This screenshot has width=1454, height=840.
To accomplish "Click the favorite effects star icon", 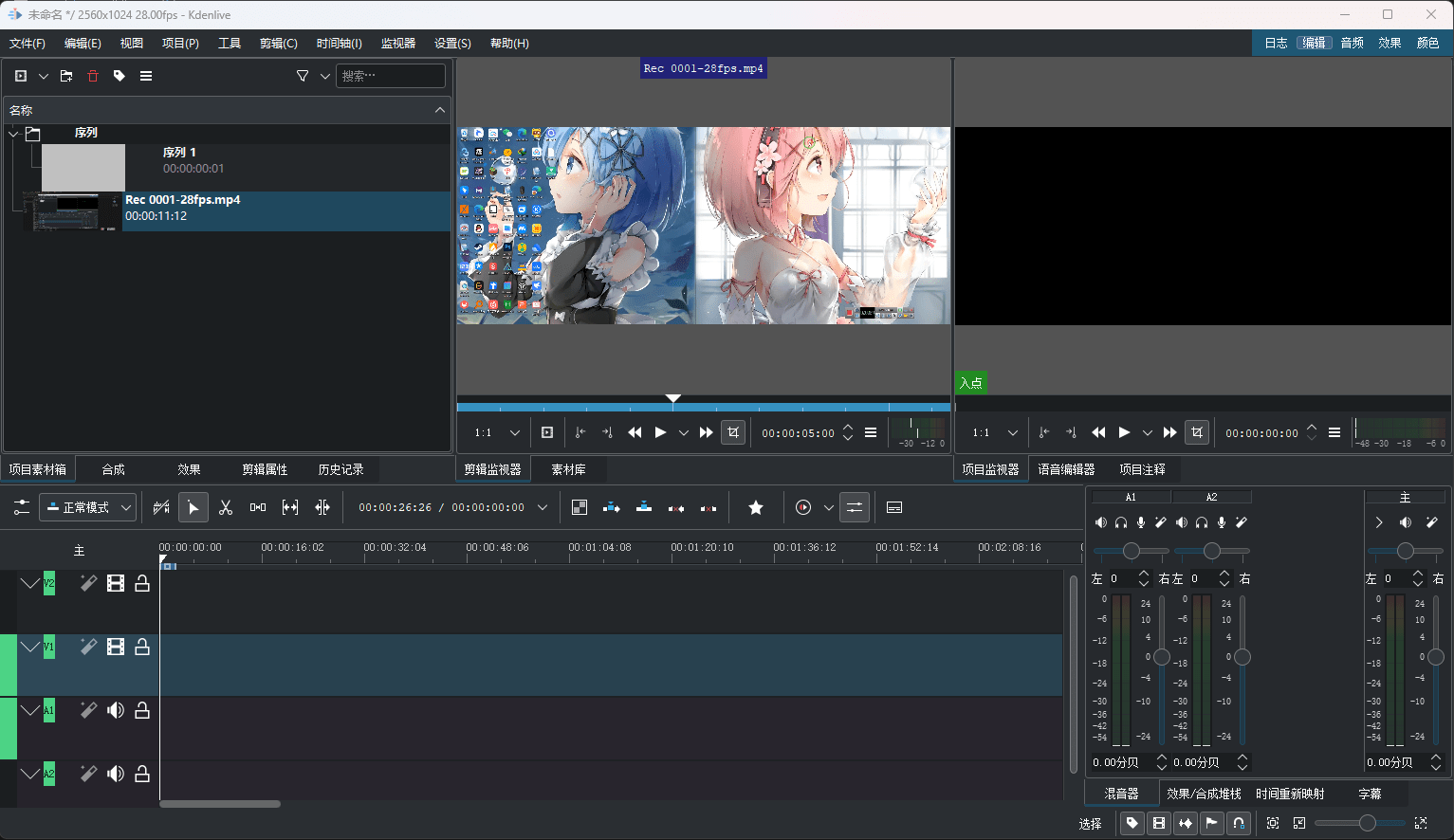I will tap(755, 507).
